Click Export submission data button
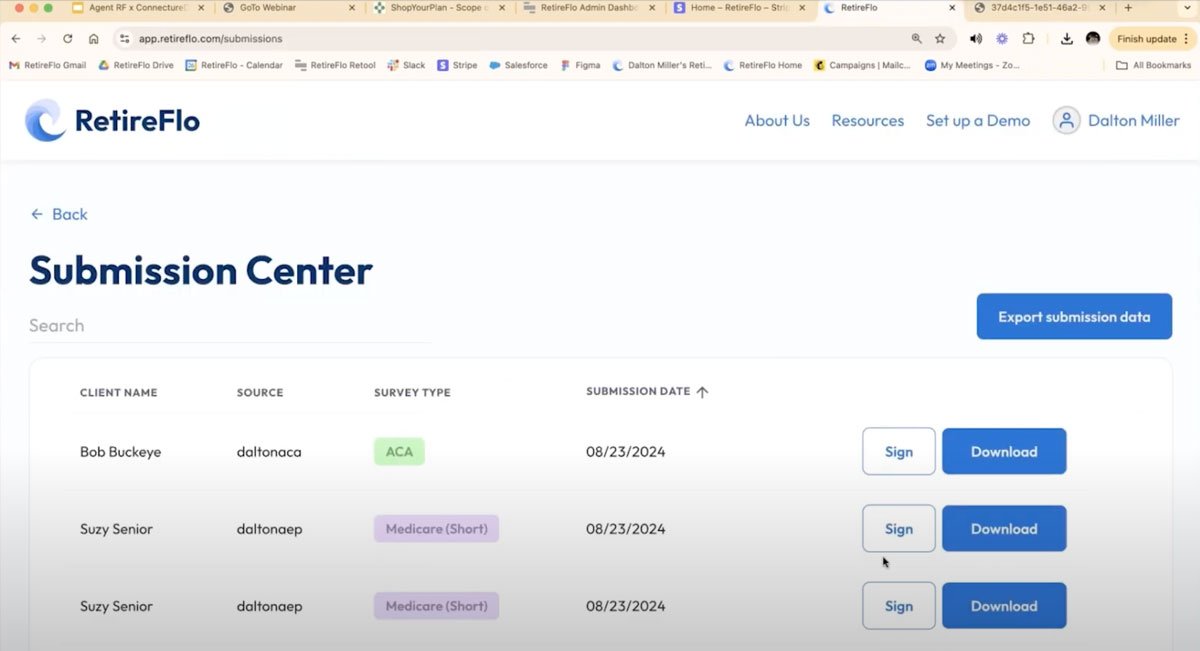1200x651 pixels. tap(1074, 317)
